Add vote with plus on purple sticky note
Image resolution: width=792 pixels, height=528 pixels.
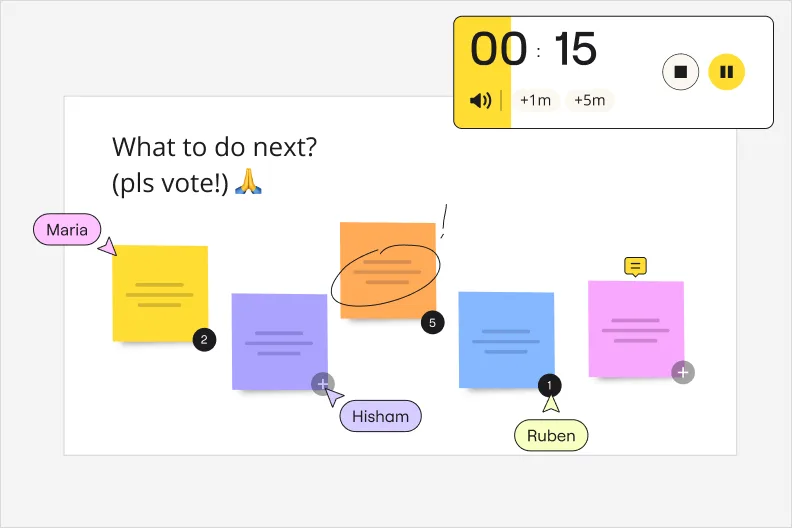pyautogui.click(x=323, y=384)
